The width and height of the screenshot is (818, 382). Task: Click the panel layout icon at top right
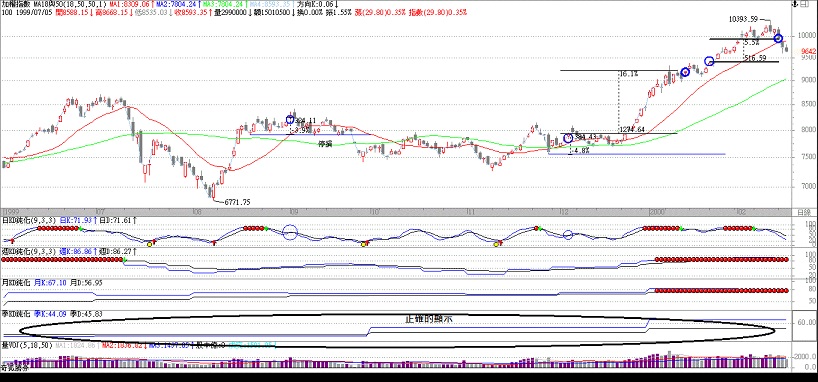coord(804,4)
